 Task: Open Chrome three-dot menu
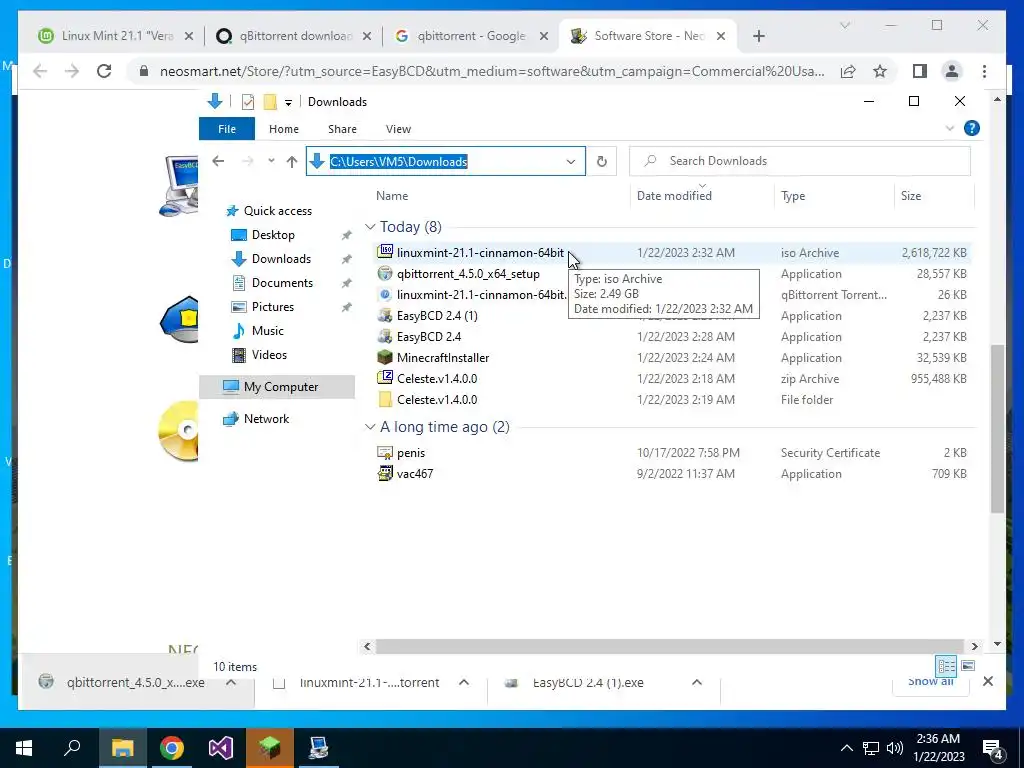(x=984, y=71)
